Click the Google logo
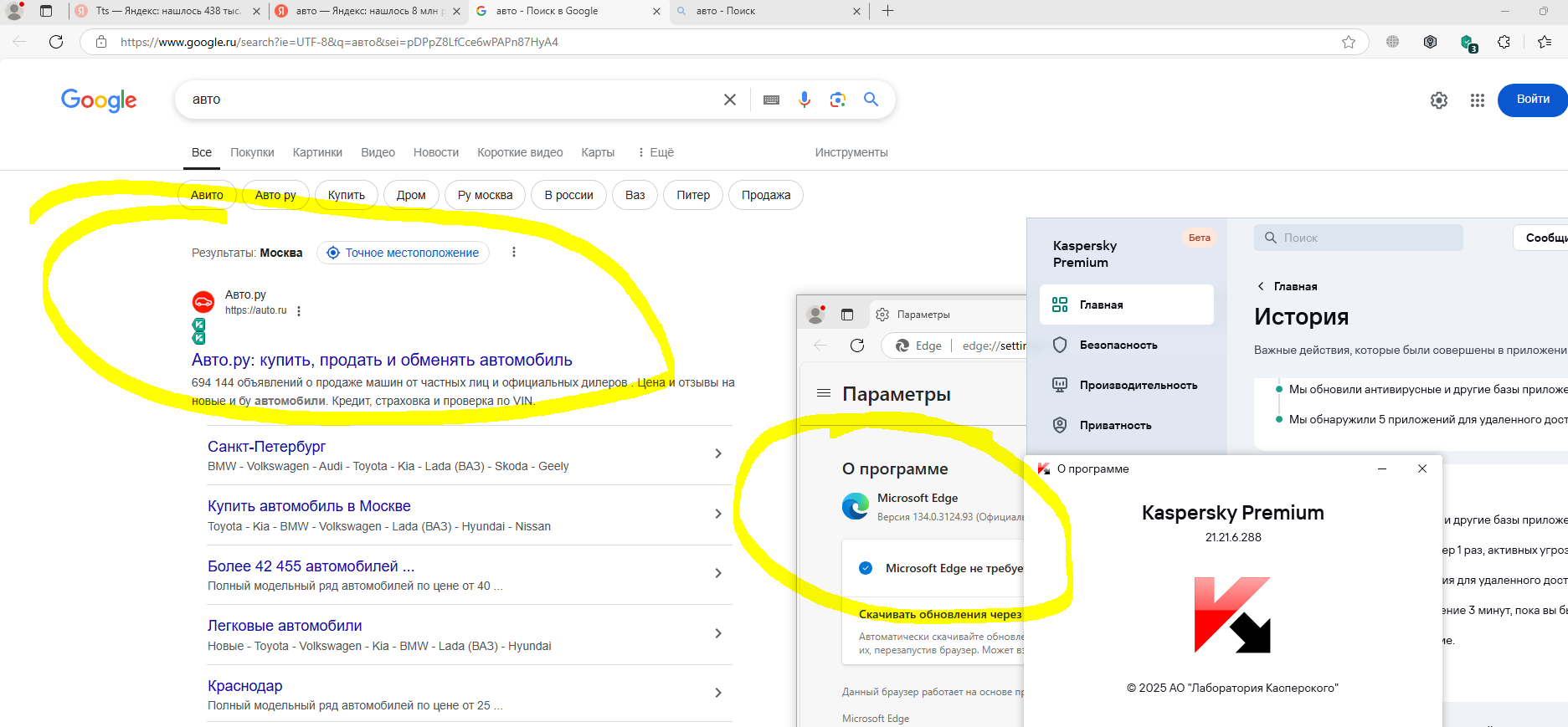1568x727 pixels. pos(99,100)
